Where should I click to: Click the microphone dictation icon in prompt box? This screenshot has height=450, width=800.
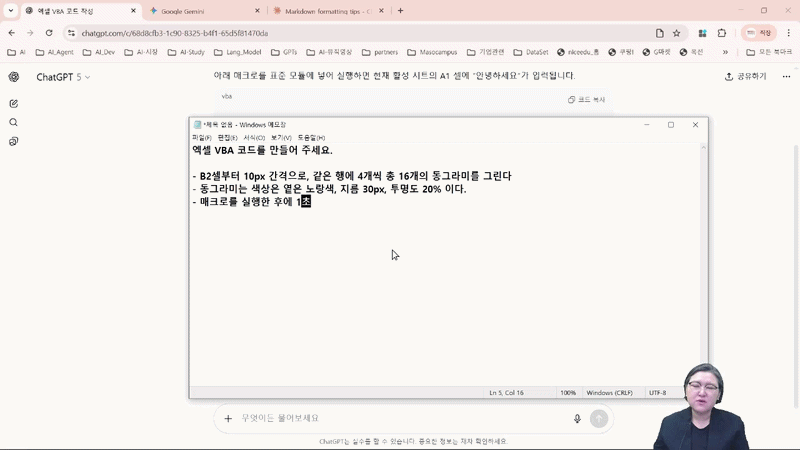(577, 419)
